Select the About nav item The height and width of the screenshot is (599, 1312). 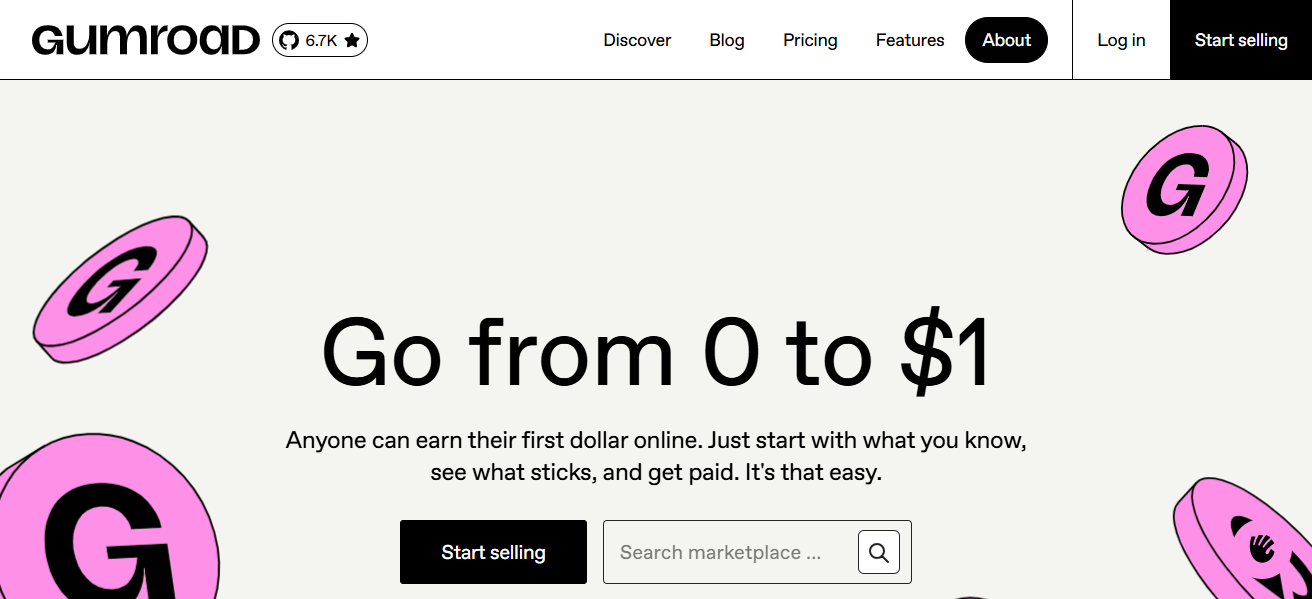[x=1006, y=40]
